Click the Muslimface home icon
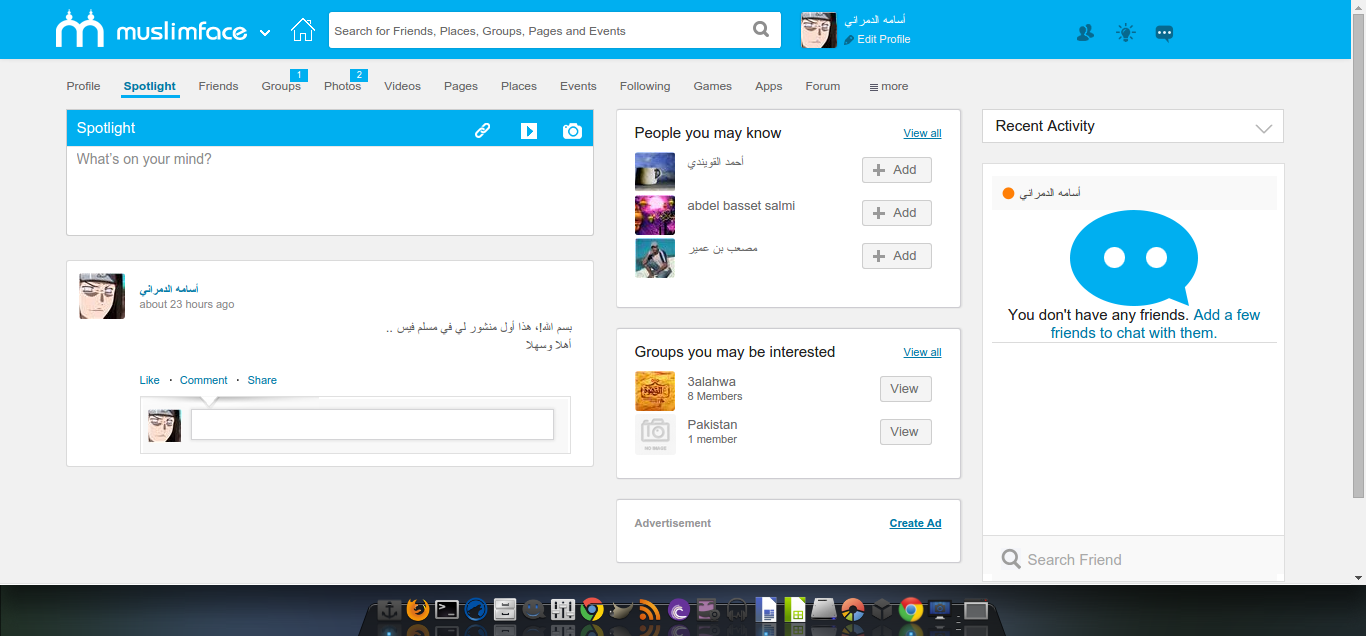Screen dimensions: 1366x636 point(302,29)
